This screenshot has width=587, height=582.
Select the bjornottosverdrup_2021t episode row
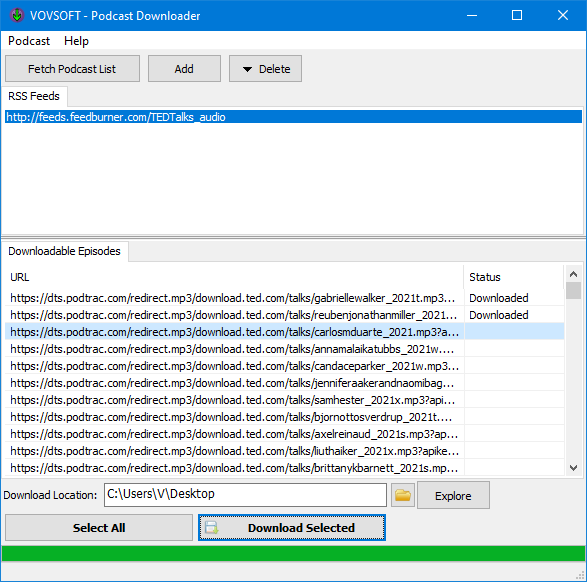[x=285, y=417]
